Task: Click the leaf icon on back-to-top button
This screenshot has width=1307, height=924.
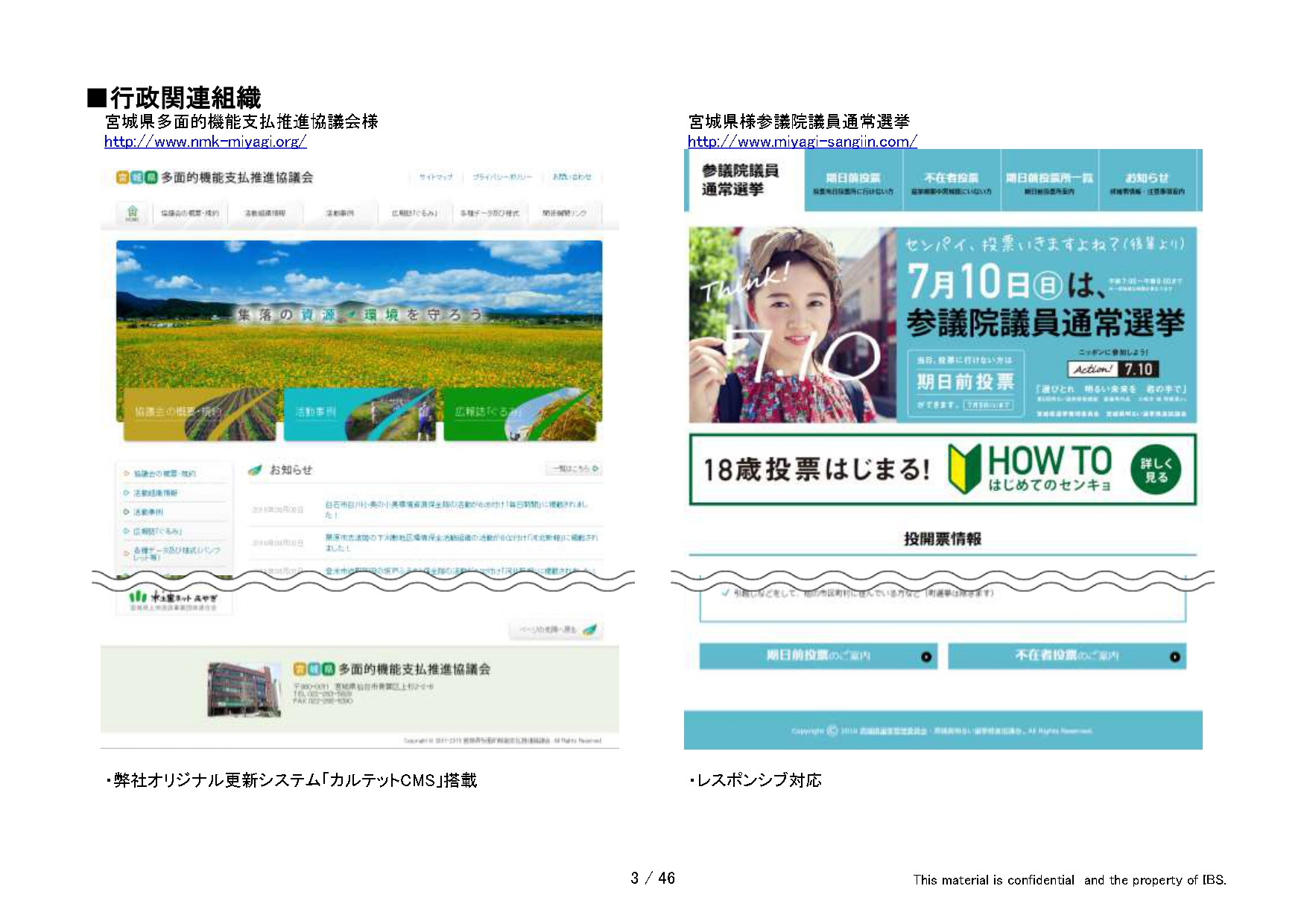Action: (x=589, y=630)
